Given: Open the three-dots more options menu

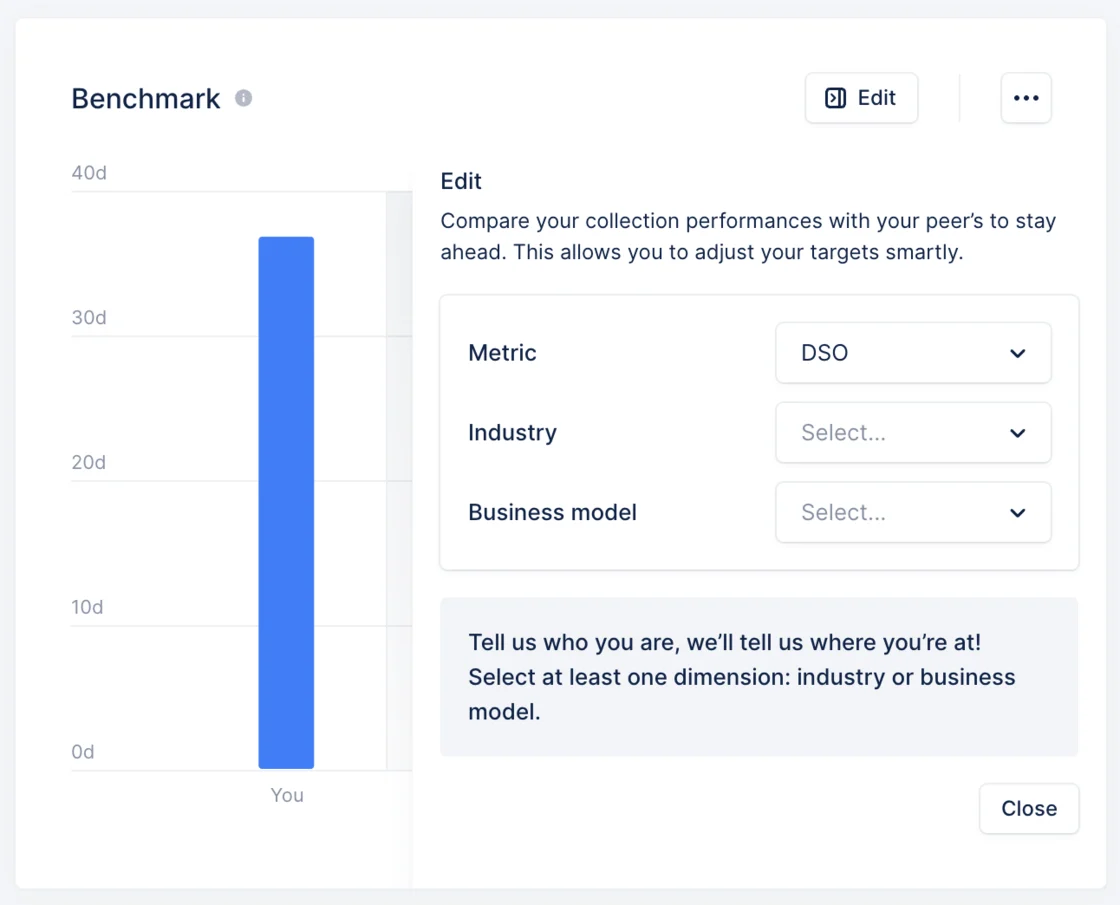Looking at the screenshot, I should coord(1026,98).
